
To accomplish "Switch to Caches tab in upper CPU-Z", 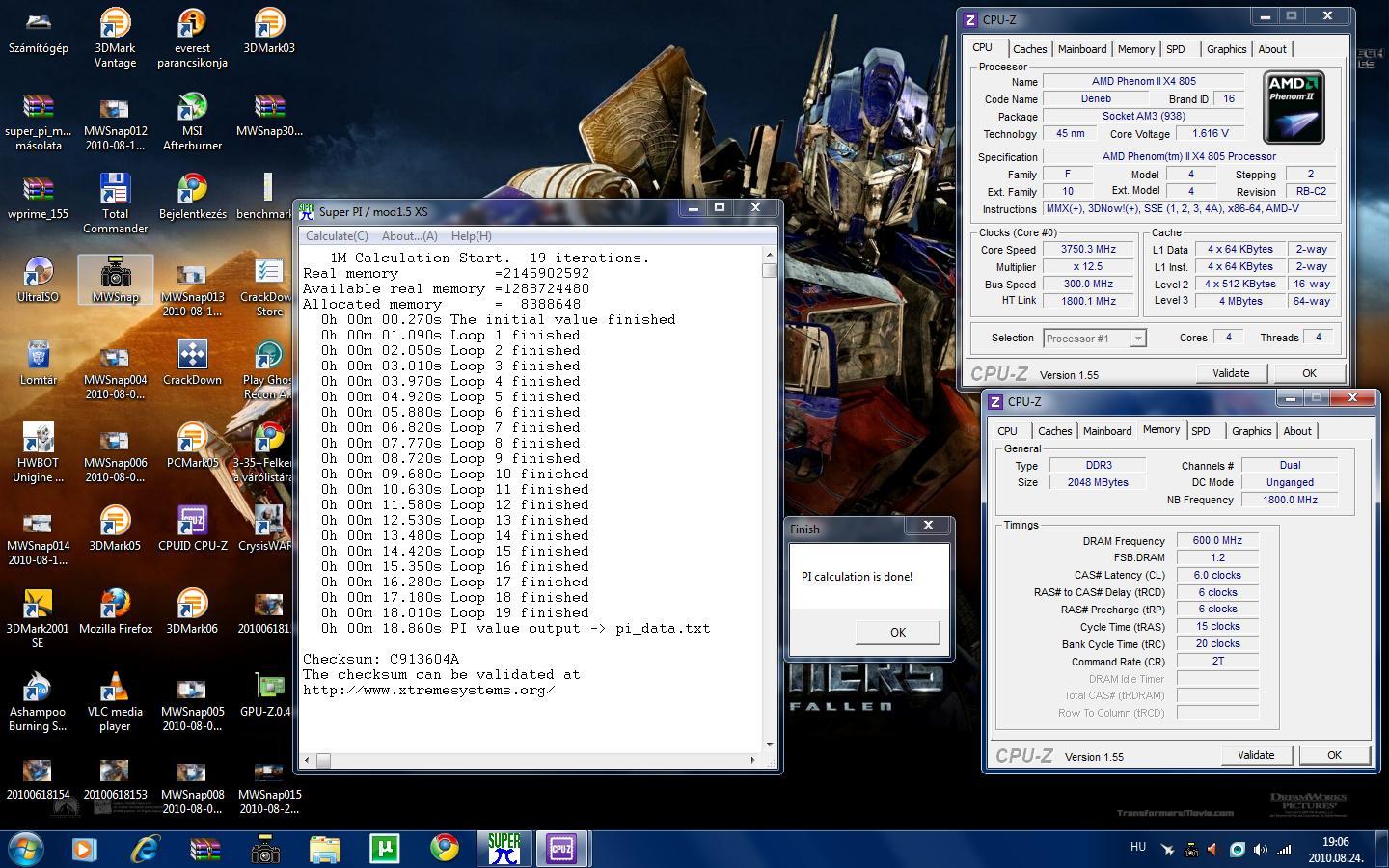I will (x=1029, y=49).
